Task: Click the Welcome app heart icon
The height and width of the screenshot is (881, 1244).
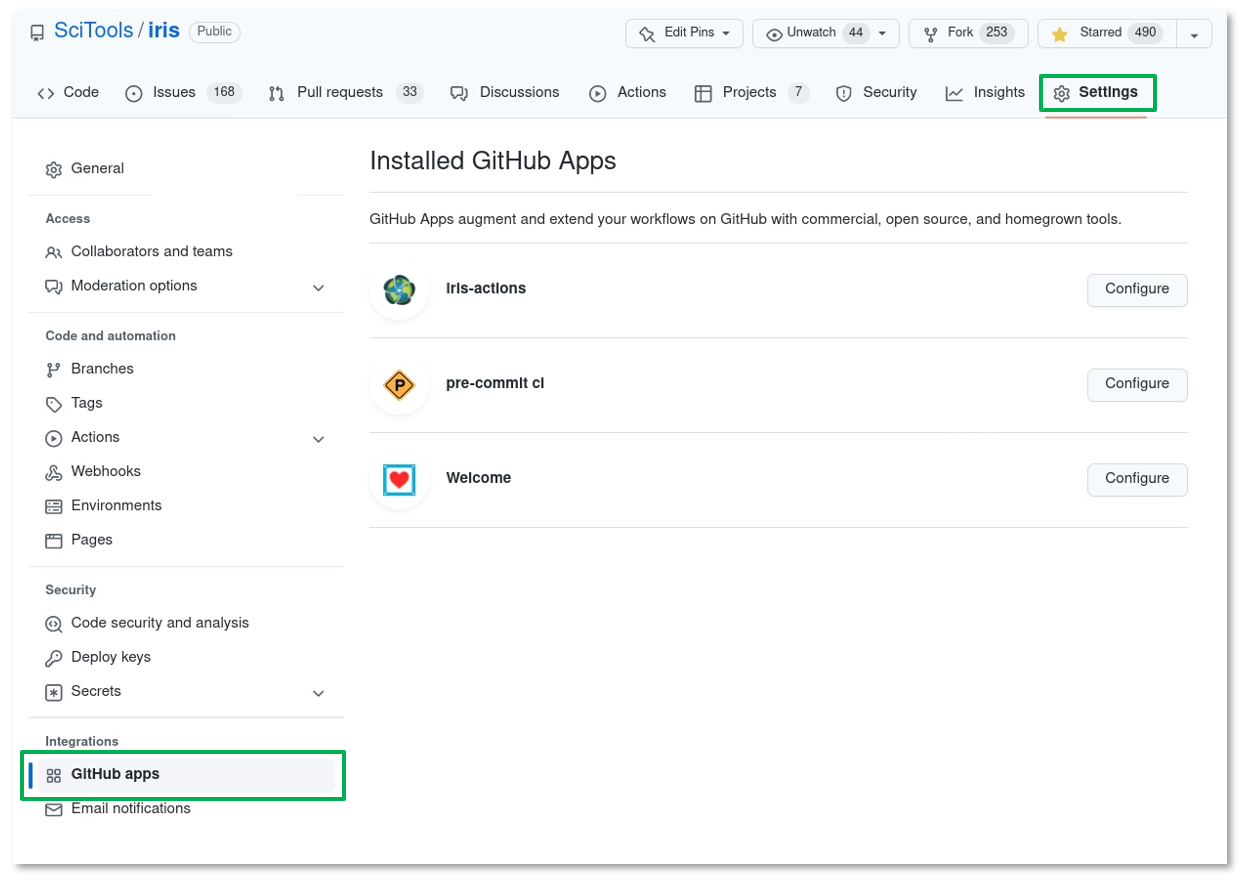Action: tap(399, 480)
